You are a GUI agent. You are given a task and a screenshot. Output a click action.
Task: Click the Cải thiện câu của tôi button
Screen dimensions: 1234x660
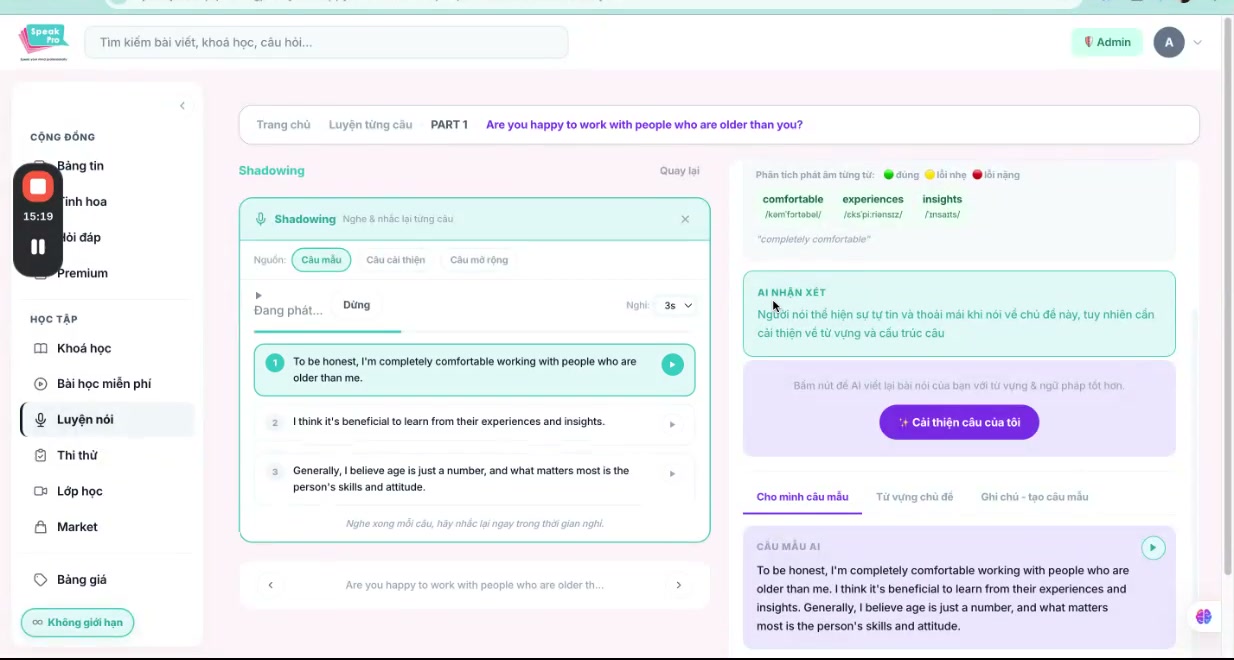coord(959,422)
